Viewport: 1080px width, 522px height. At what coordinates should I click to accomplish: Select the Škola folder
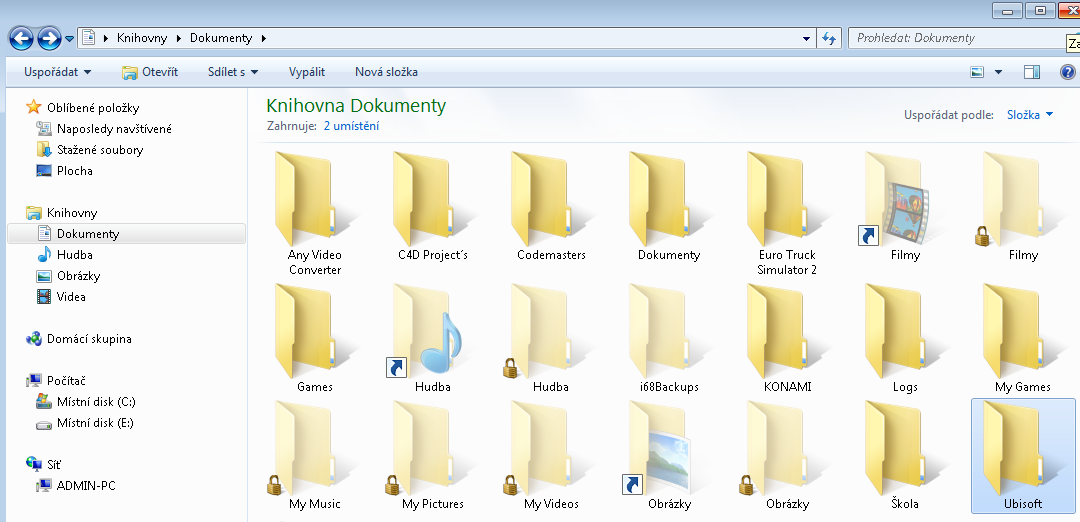pos(905,455)
